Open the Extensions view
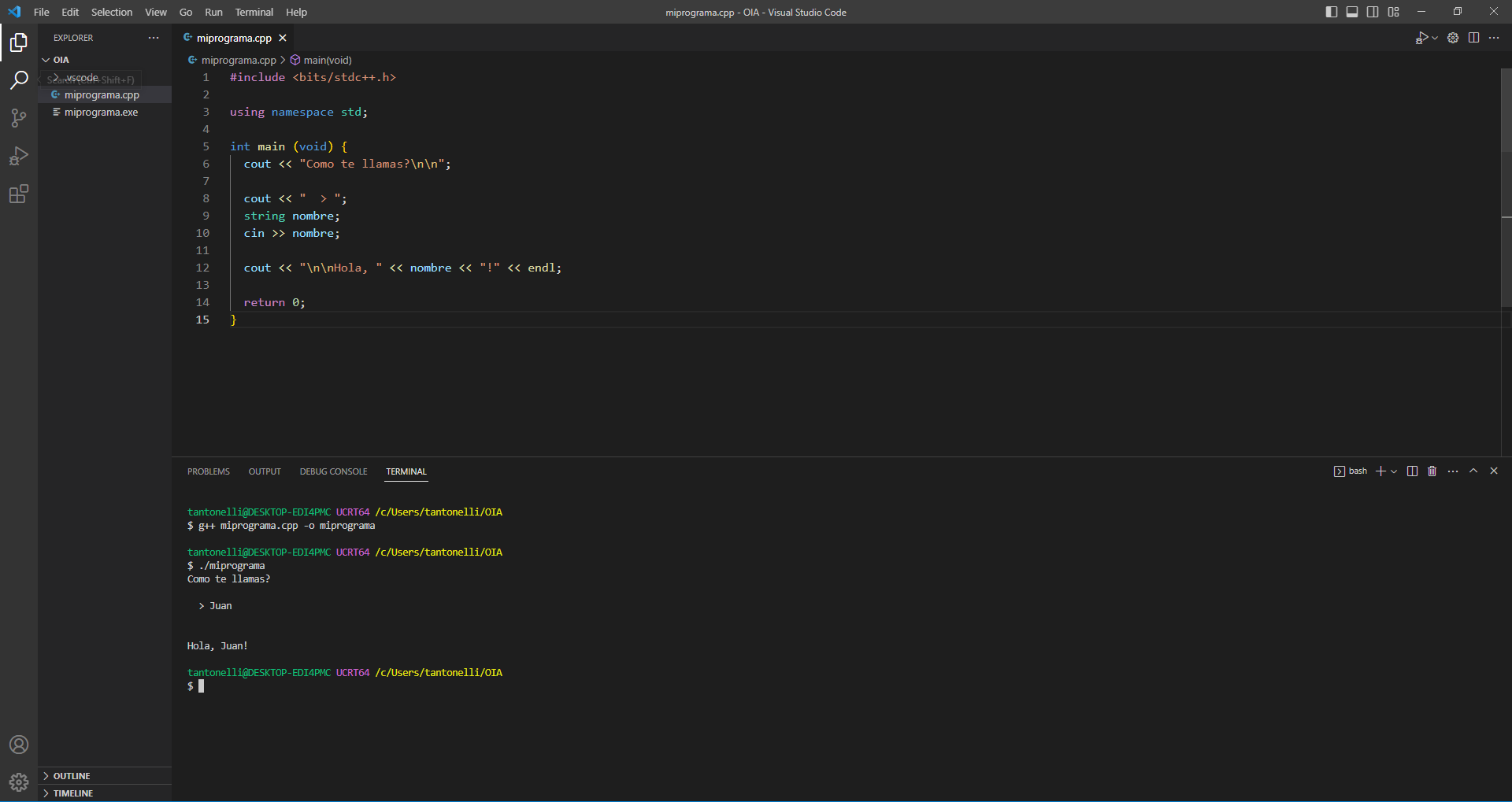 pos(19,194)
